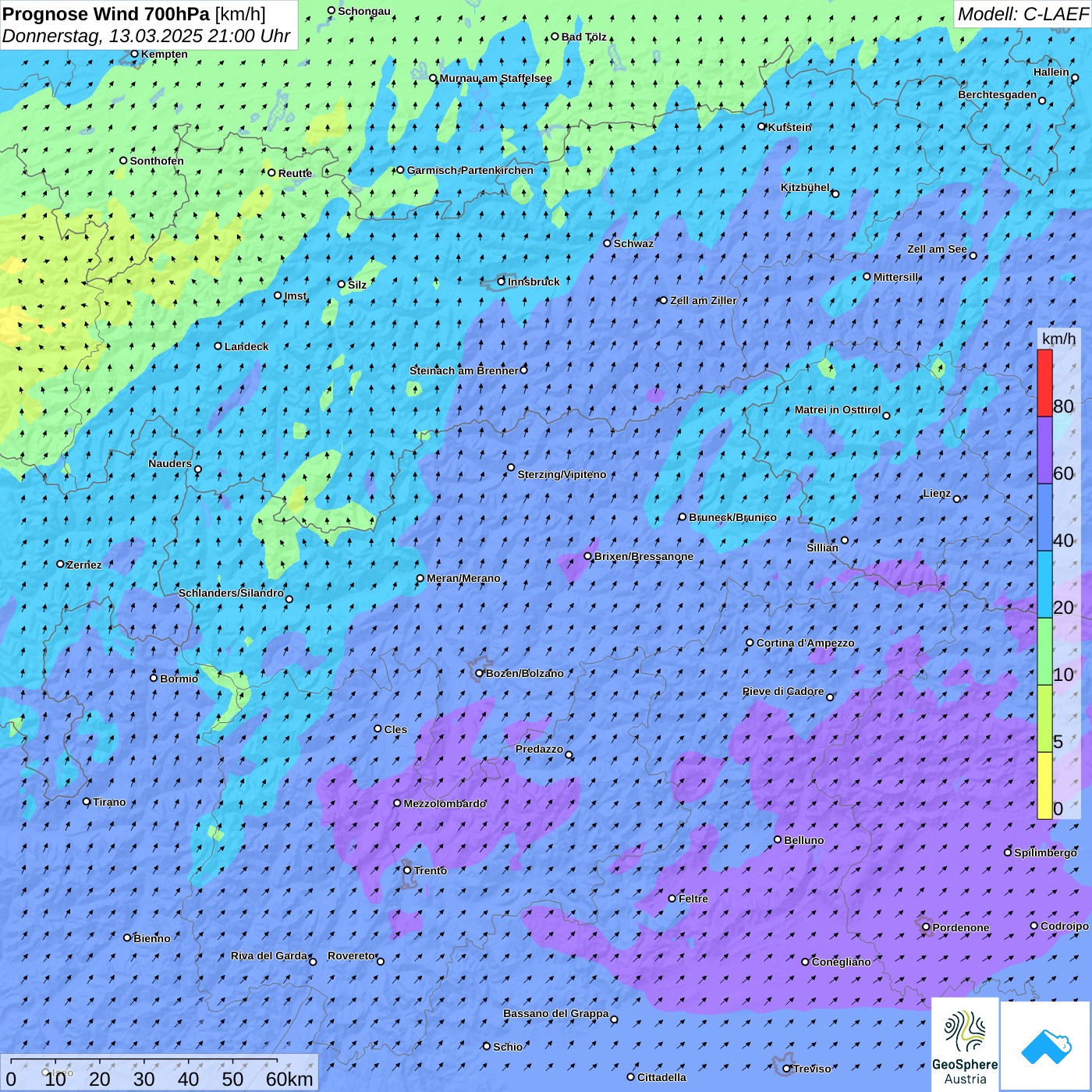
Task: Click the Belluno location marker
Action: pyautogui.click(x=778, y=839)
